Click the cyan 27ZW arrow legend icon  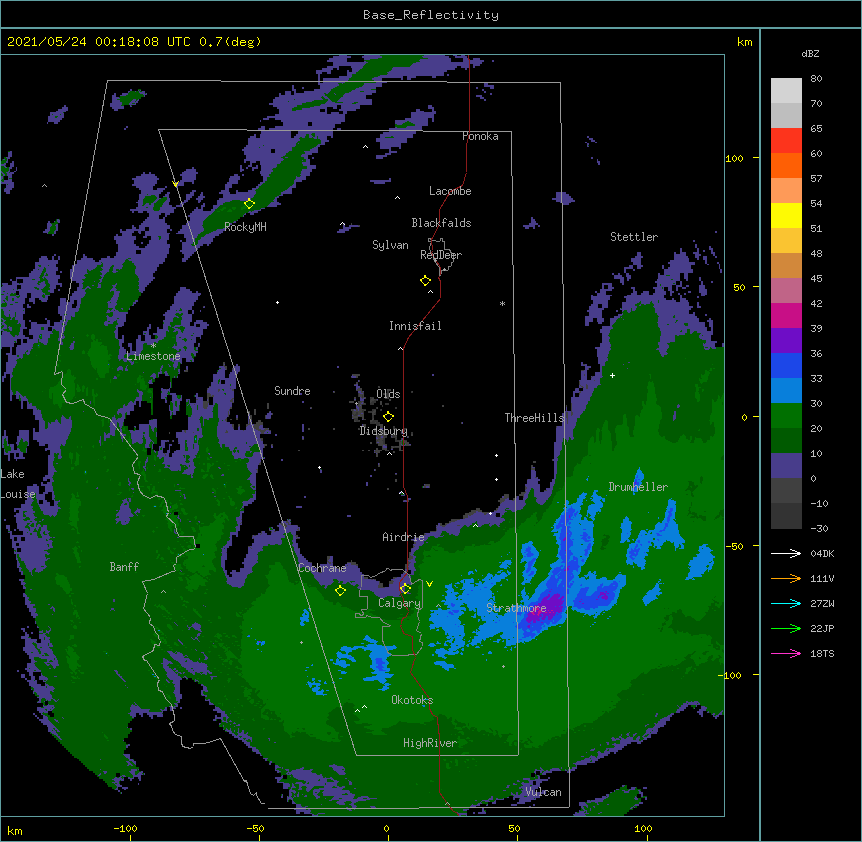coord(786,603)
